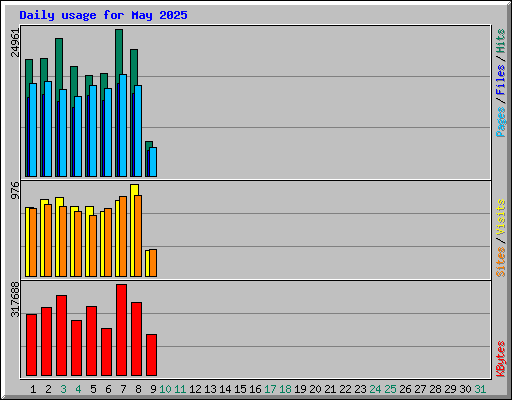Select the day 7 green hits bar
This screenshot has width=512, height=400.
[x=119, y=52]
